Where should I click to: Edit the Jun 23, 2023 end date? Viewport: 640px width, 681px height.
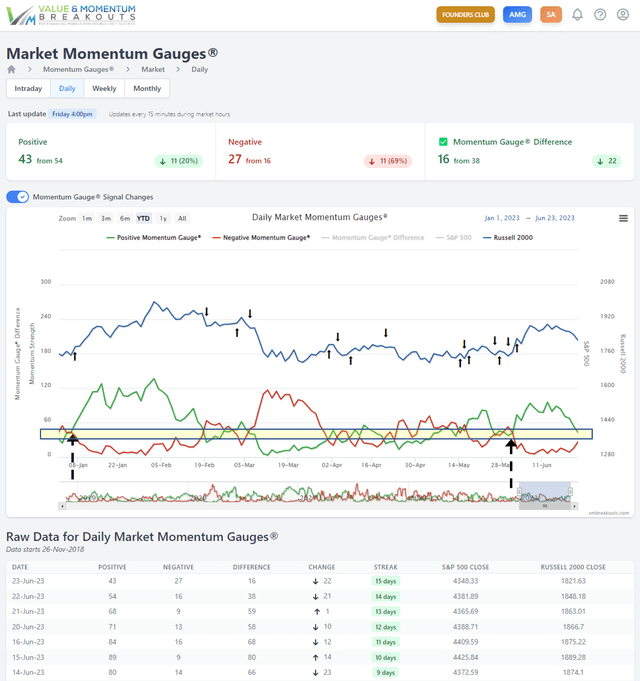pyautogui.click(x=554, y=218)
